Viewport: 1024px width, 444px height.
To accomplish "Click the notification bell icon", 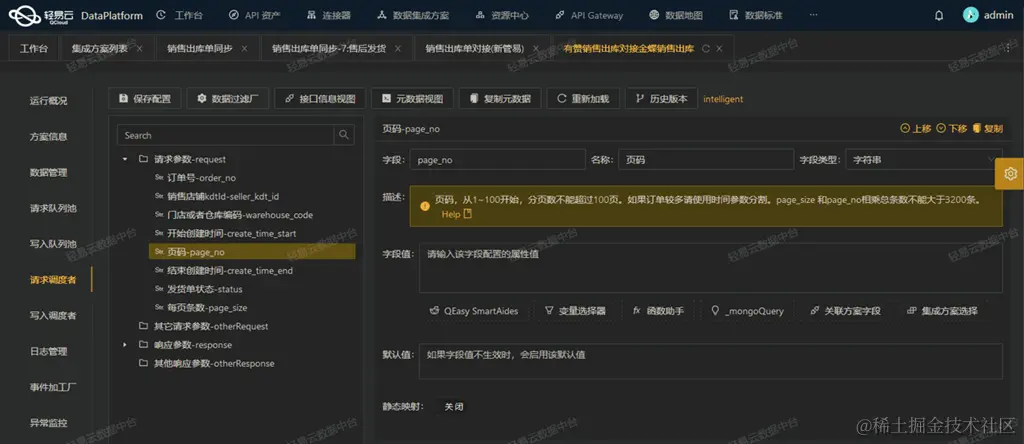I will (x=939, y=15).
